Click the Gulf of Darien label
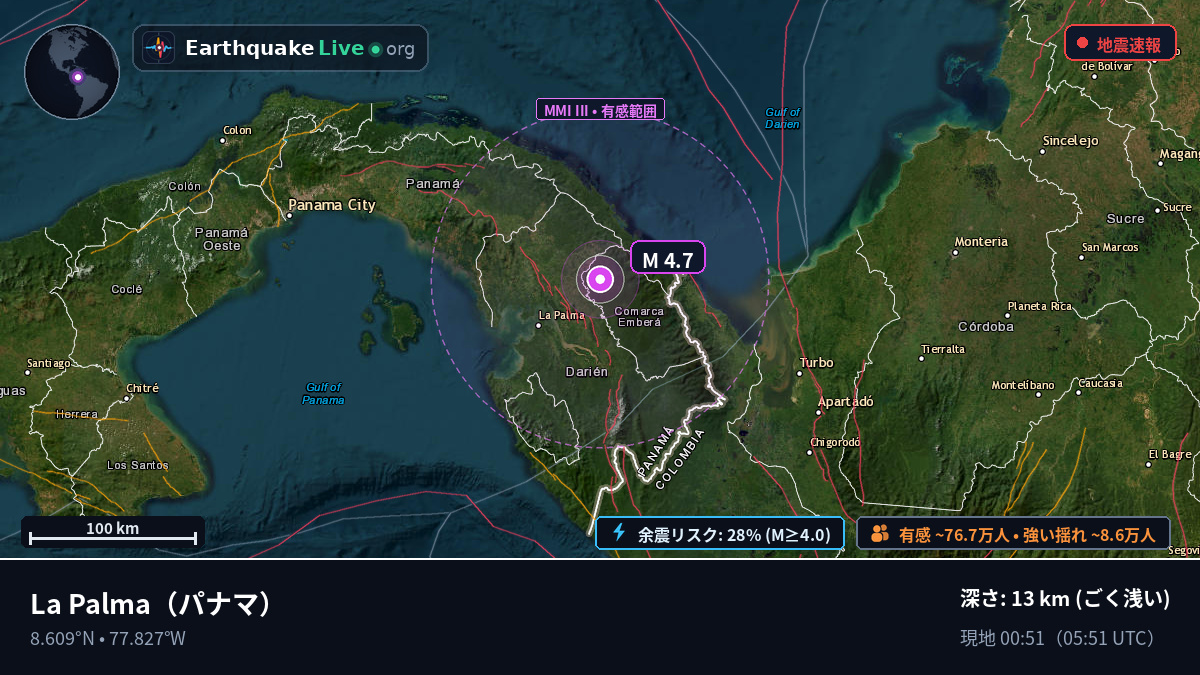The width and height of the screenshot is (1200, 675). click(x=782, y=118)
